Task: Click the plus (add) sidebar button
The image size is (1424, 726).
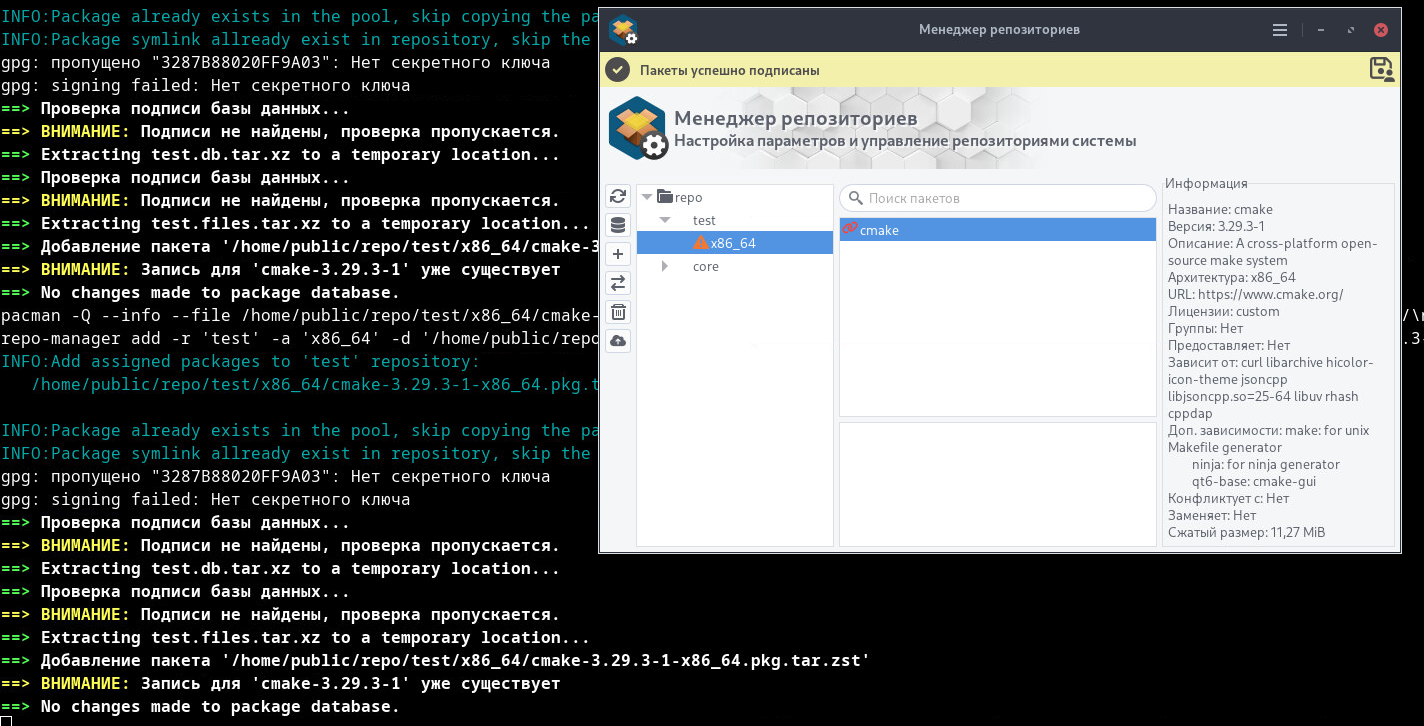Action: point(618,254)
